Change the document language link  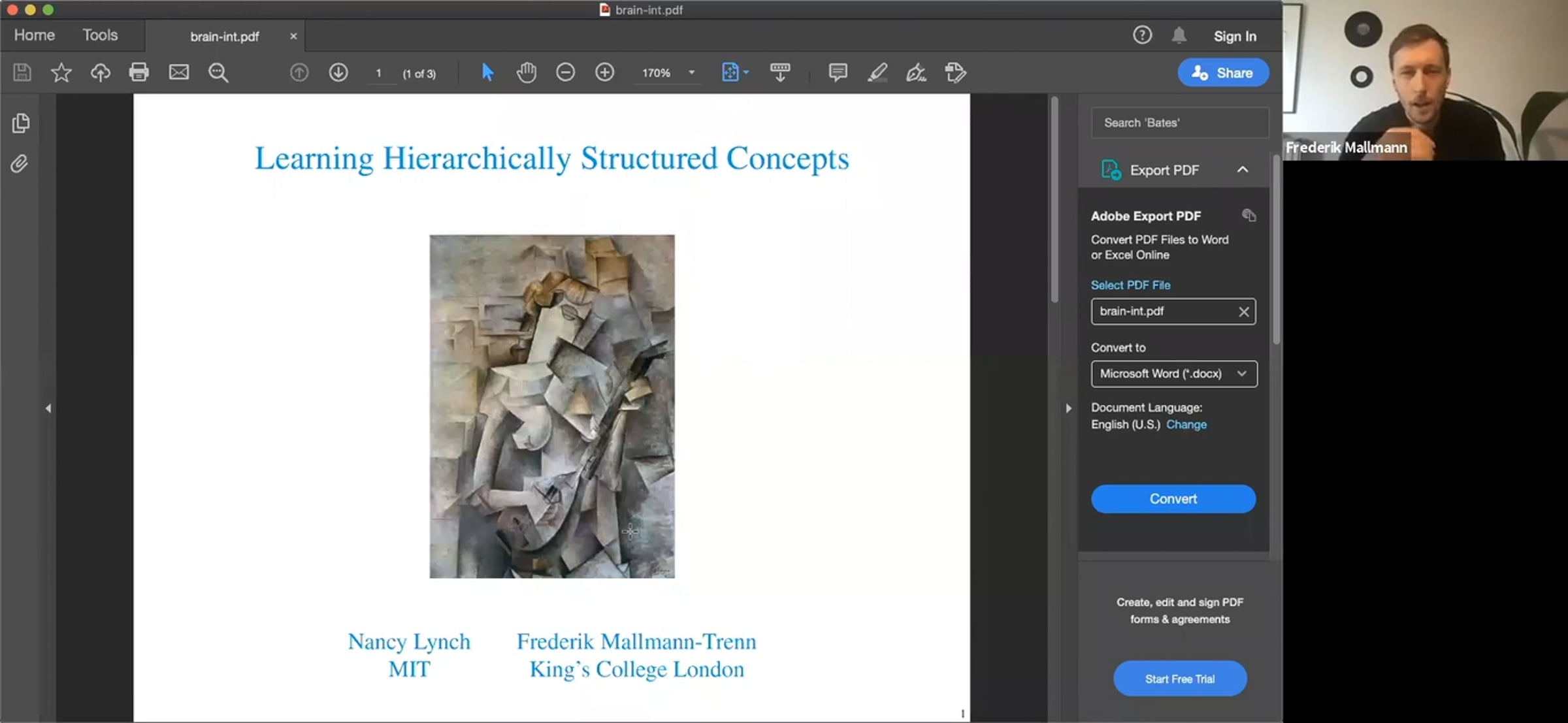click(1186, 425)
